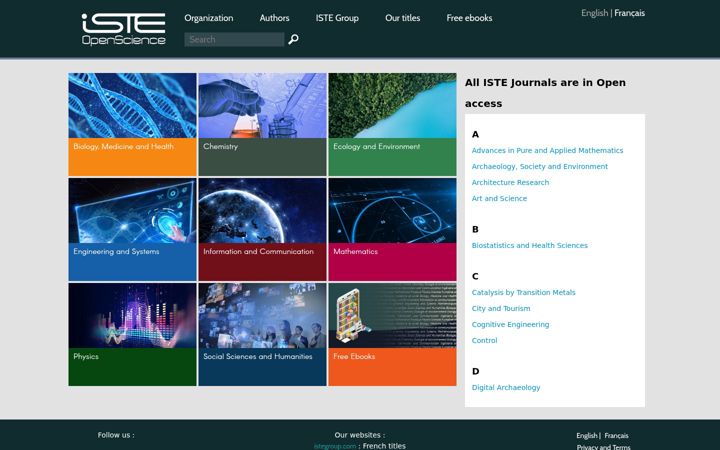The width and height of the screenshot is (720, 450).
Task: Click the istegroup.com footer link
Action: (335, 446)
